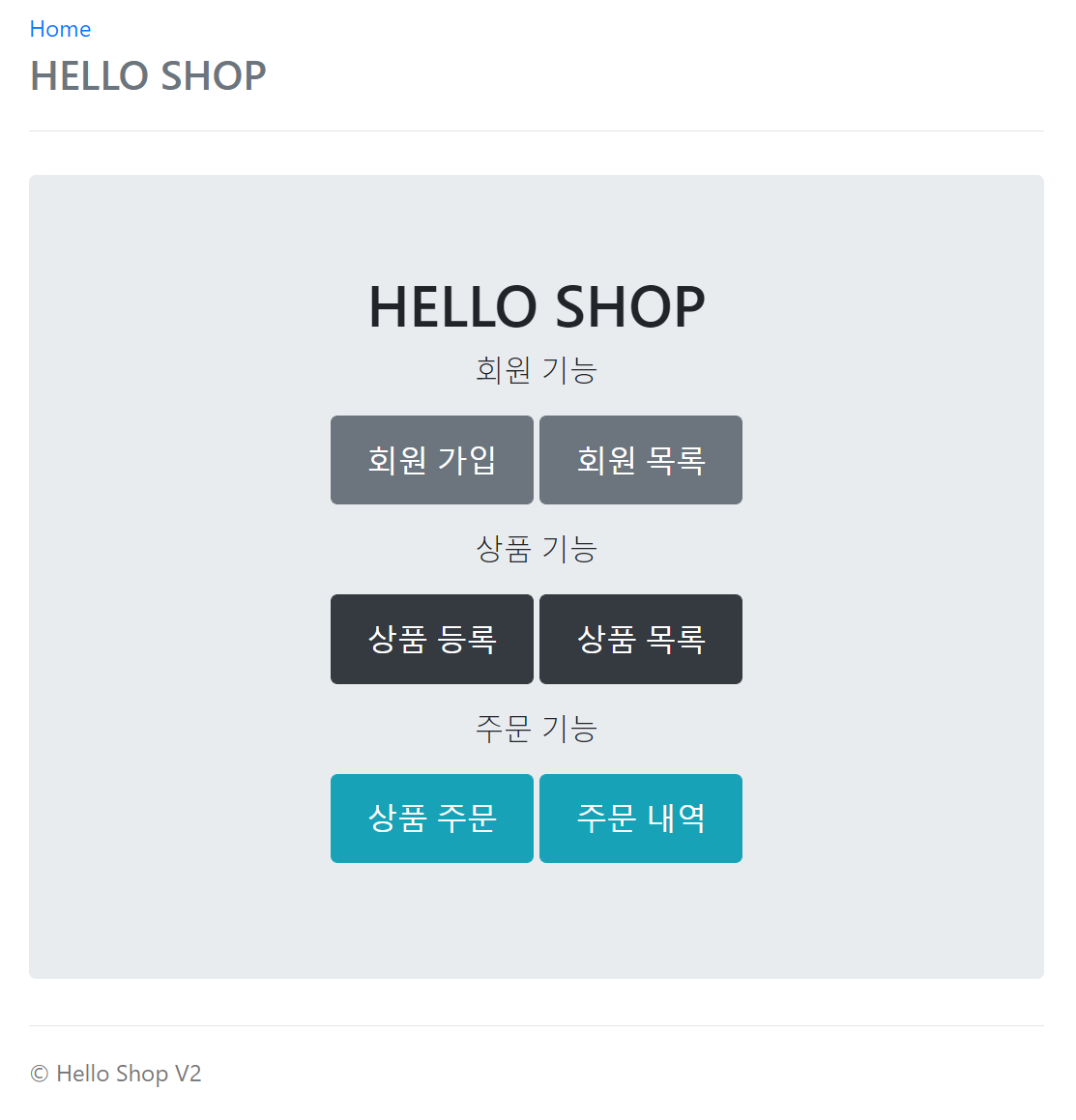Image resolution: width=1076 pixels, height=1120 pixels.
Task: Click the Hello Shop V2 footer text
Action: coord(115,1073)
